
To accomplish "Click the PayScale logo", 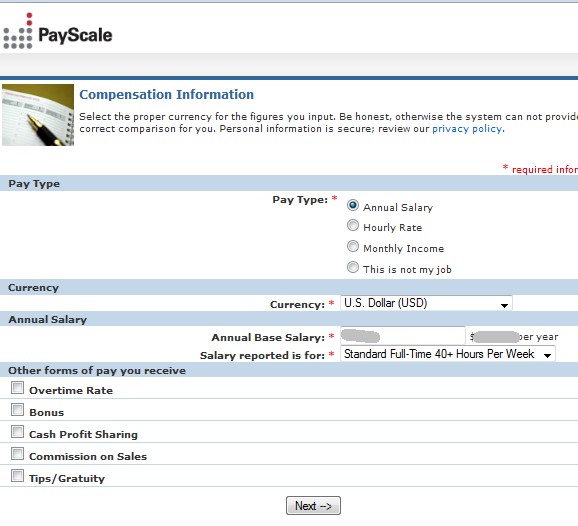I will coord(58,31).
